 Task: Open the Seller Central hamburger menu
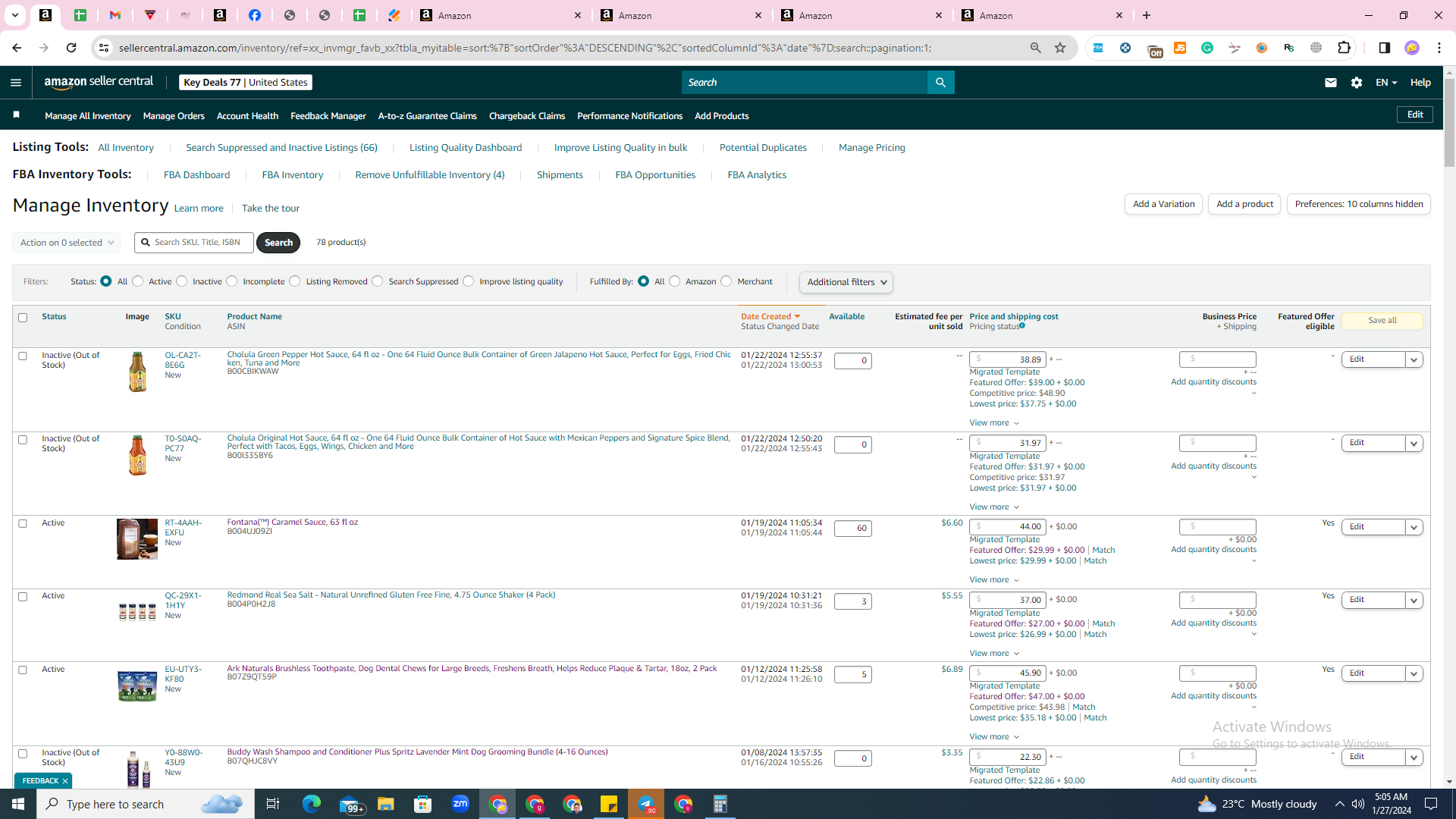point(16,83)
